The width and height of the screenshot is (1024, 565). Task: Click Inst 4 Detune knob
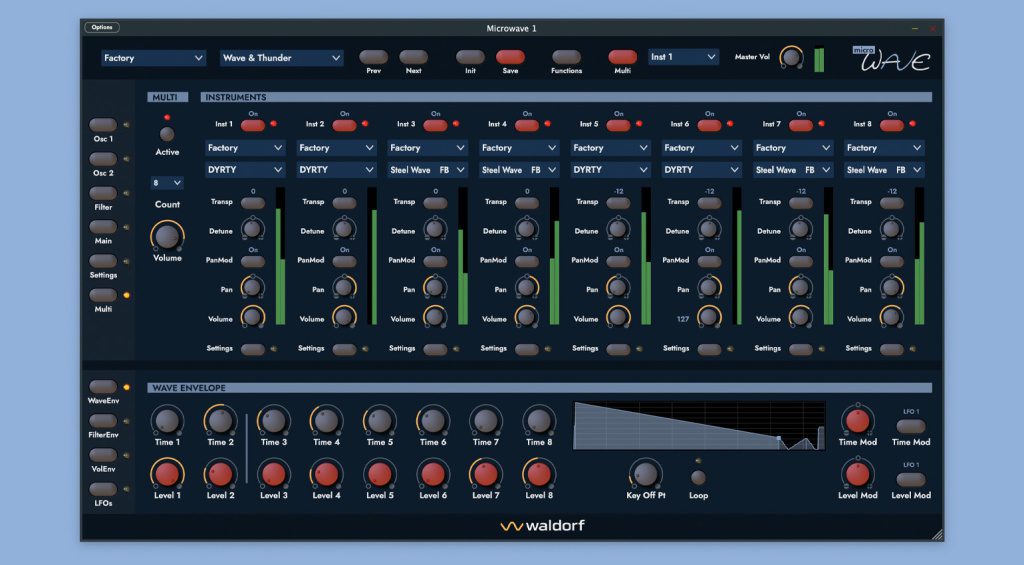point(526,229)
